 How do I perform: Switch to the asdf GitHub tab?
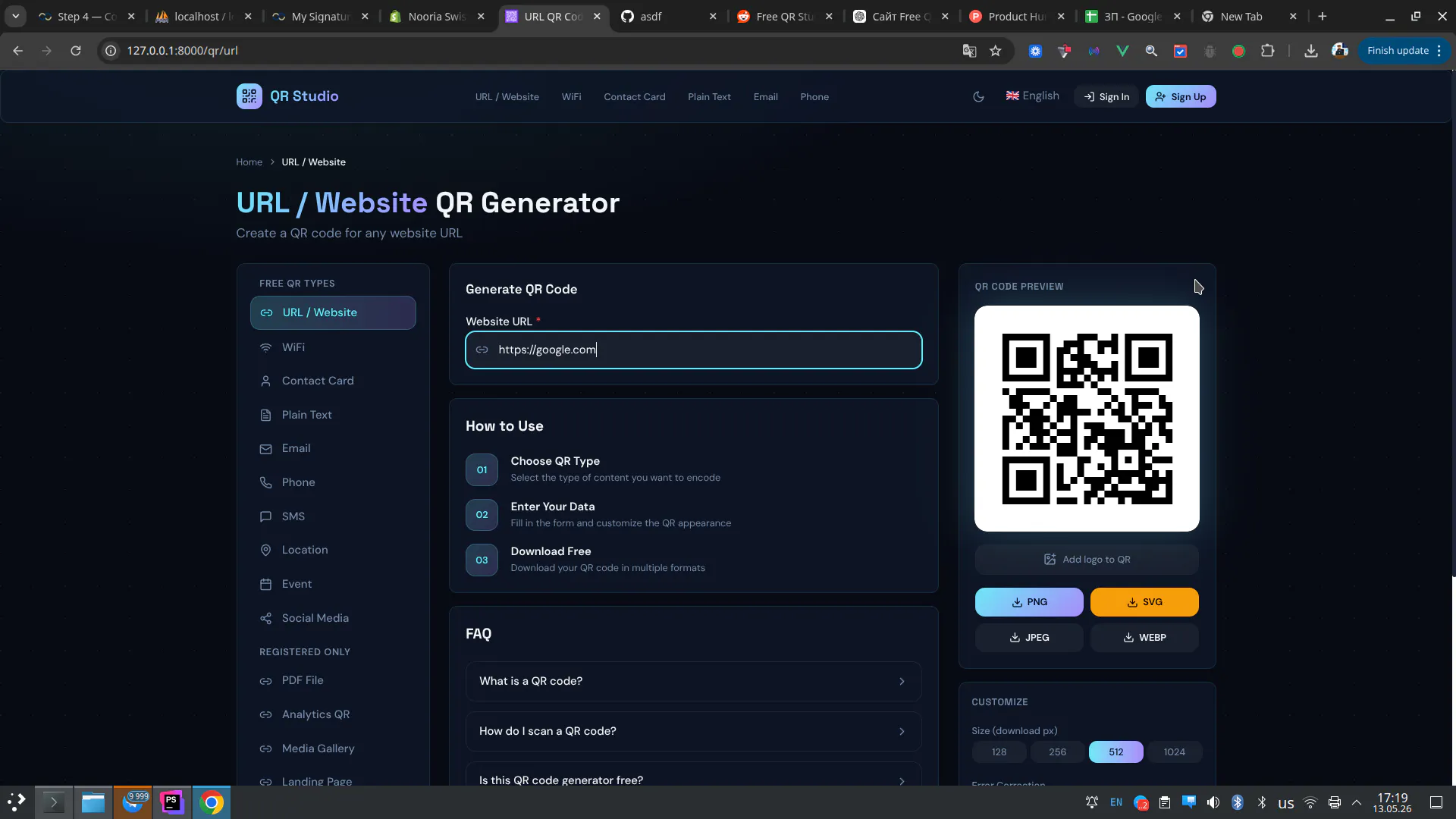[x=667, y=17]
